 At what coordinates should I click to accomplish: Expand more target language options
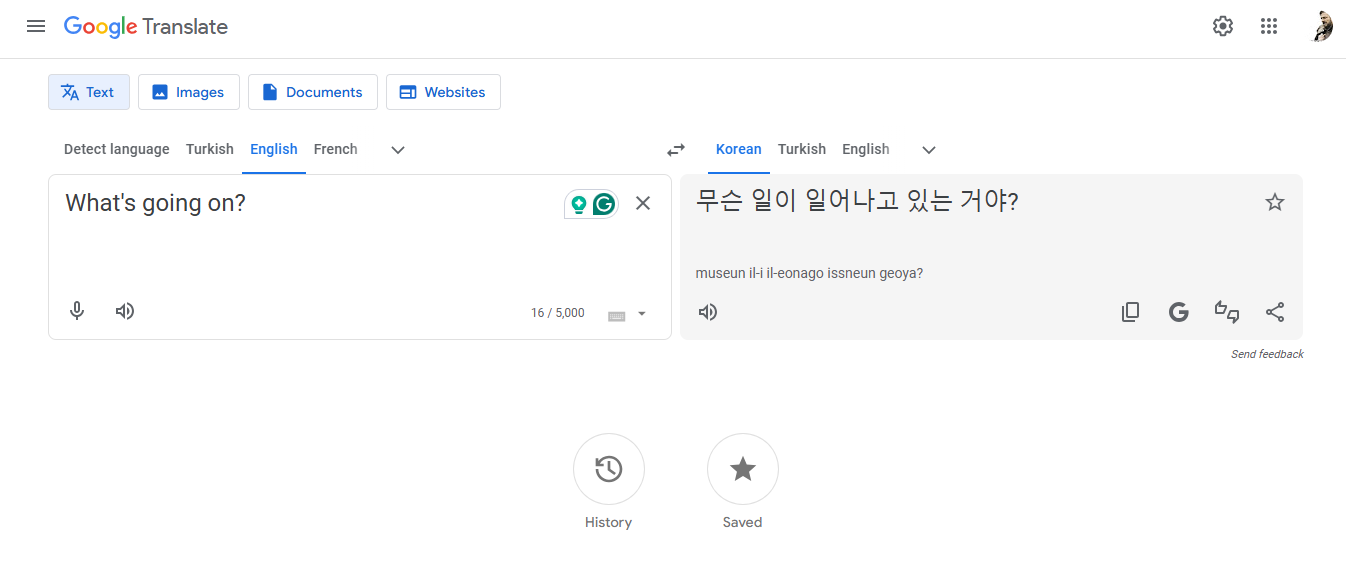tap(928, 149)
